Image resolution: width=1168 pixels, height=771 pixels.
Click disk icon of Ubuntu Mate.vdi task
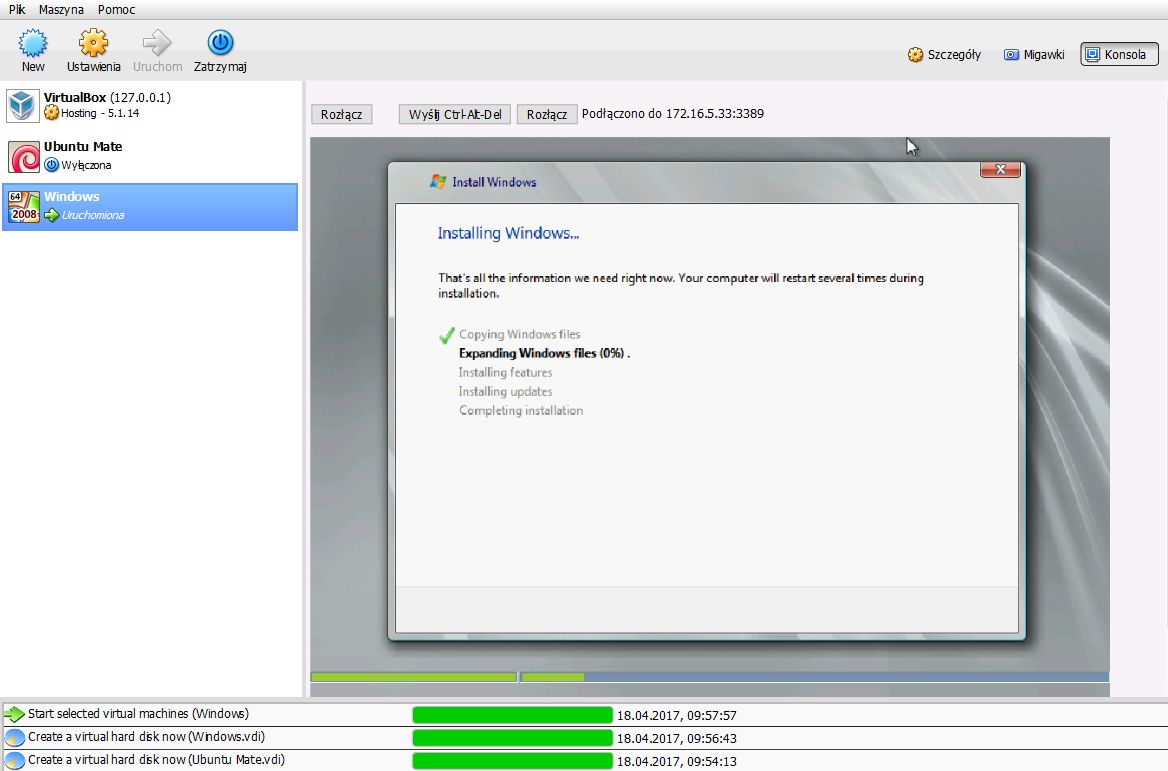pyautogui.click(x=14, y=761)
